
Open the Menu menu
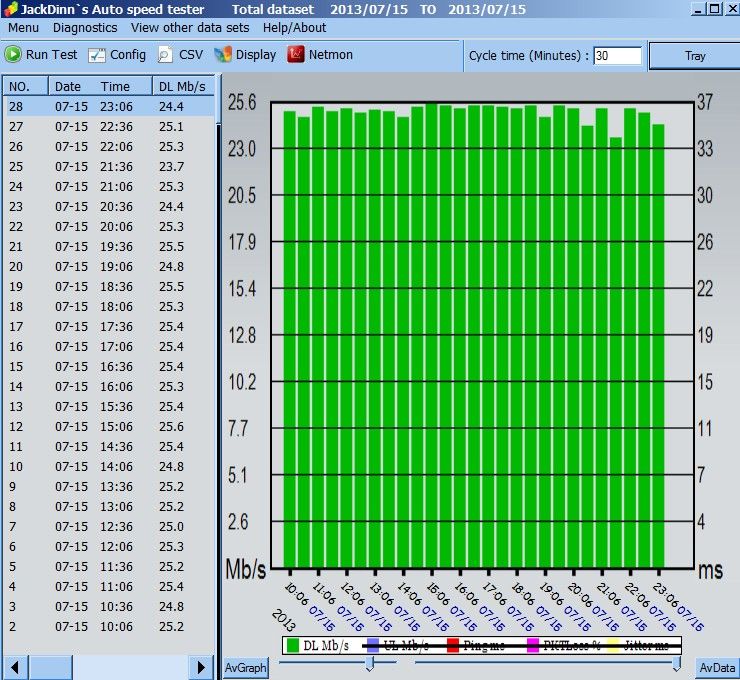pos(23,28)
